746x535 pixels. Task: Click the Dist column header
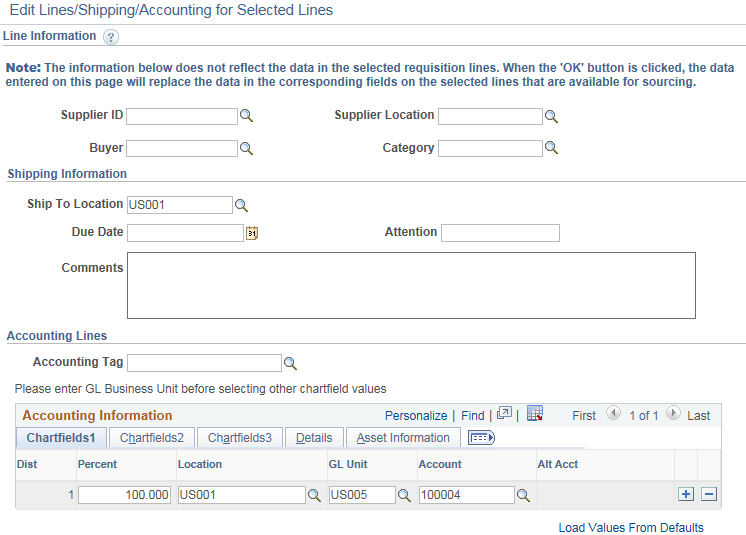27,464
